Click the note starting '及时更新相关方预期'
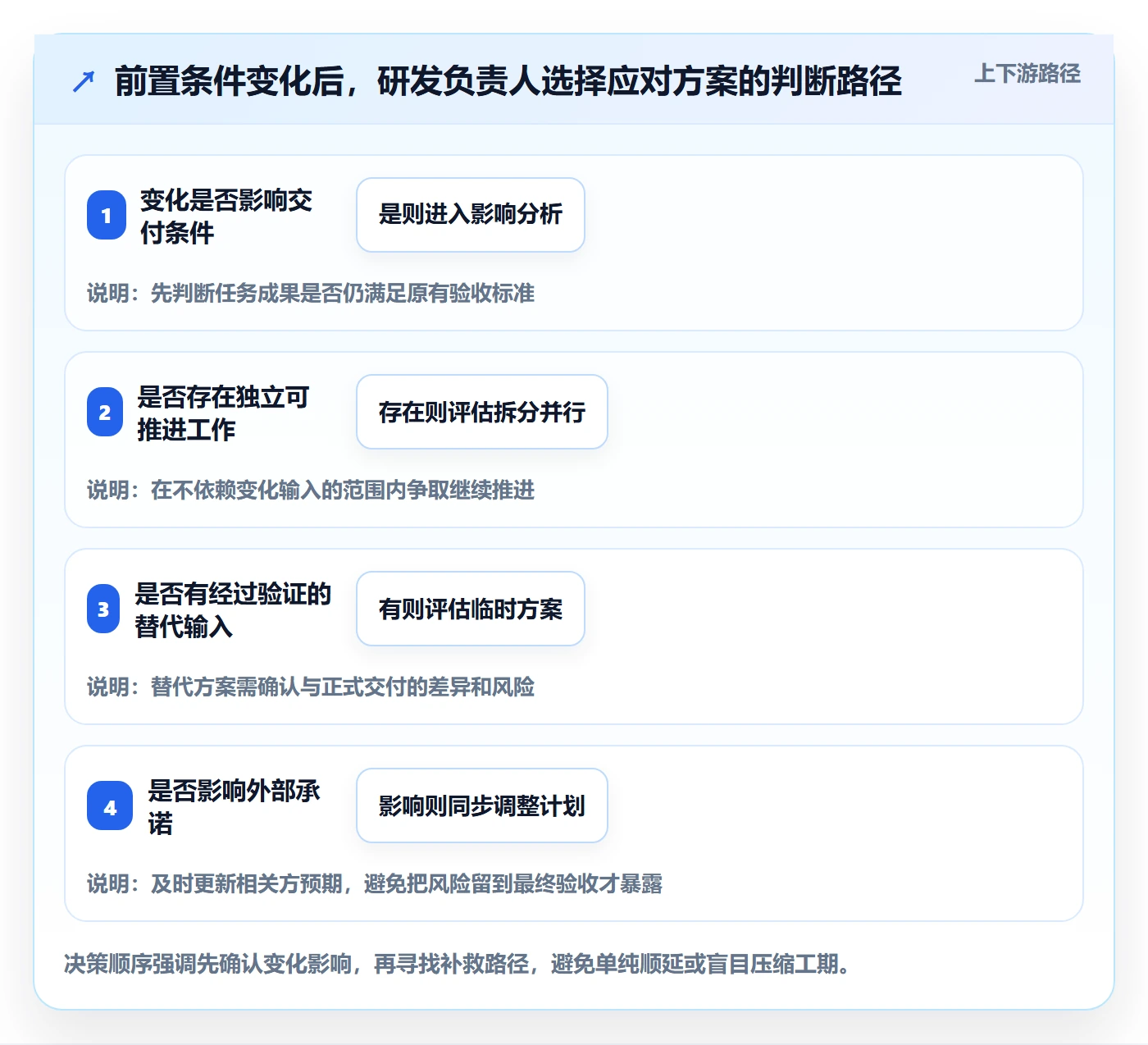Image resolution: width=1148 pixels, height=1045 pixels. click(x=375, y=883)
